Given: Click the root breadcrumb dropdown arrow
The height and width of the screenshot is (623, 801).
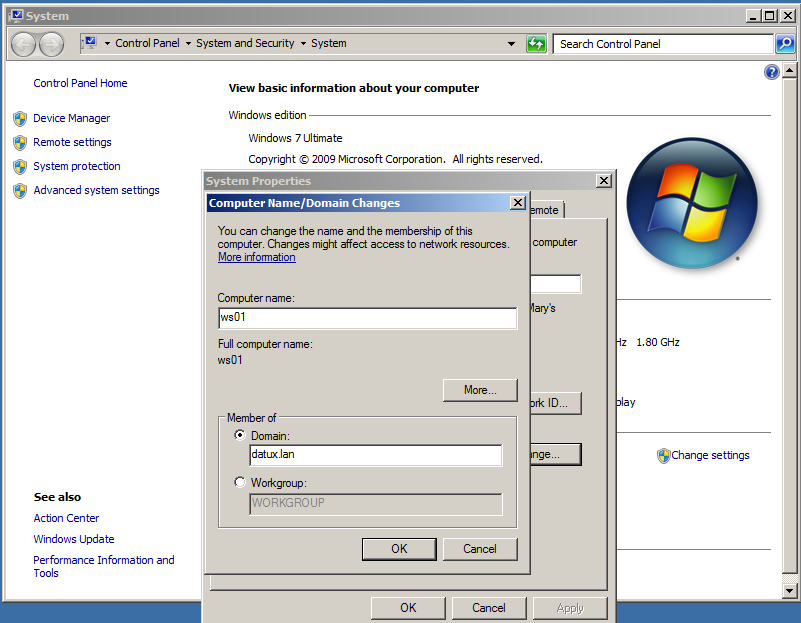Looking at the screenshot, I should pos(107,44).
